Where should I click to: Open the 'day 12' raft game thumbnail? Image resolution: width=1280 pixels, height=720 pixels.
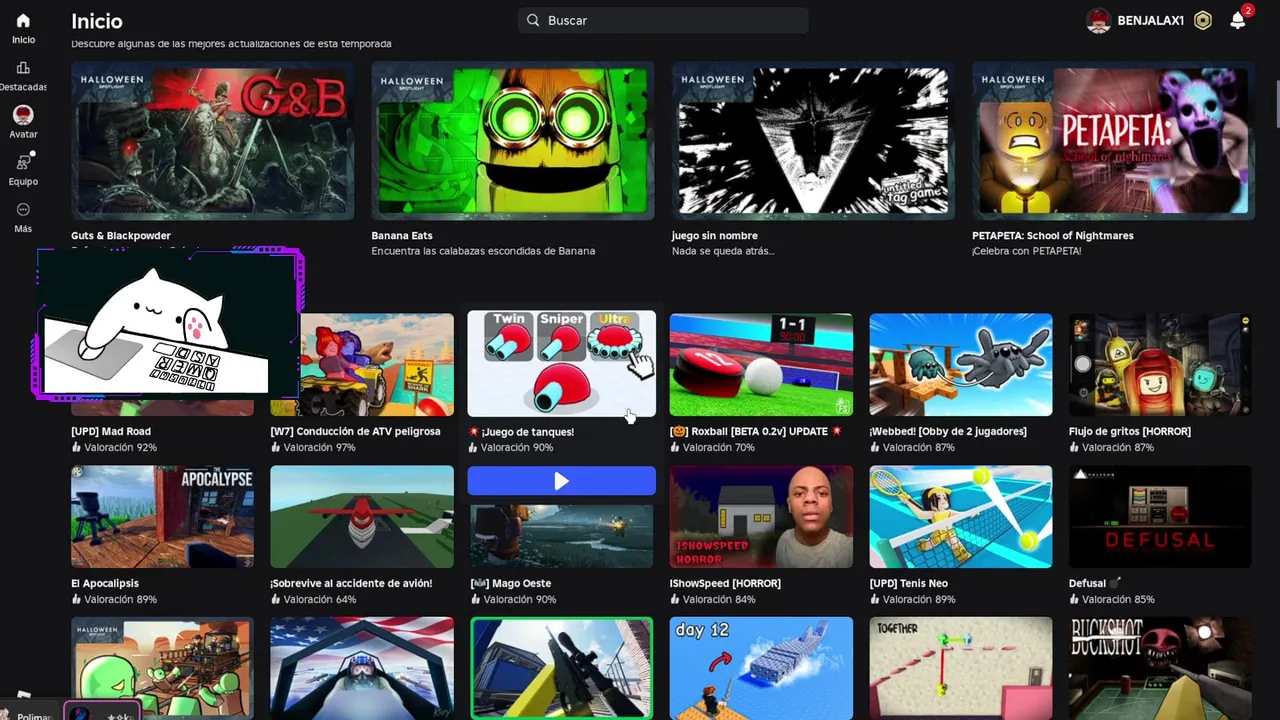point(761,668)
